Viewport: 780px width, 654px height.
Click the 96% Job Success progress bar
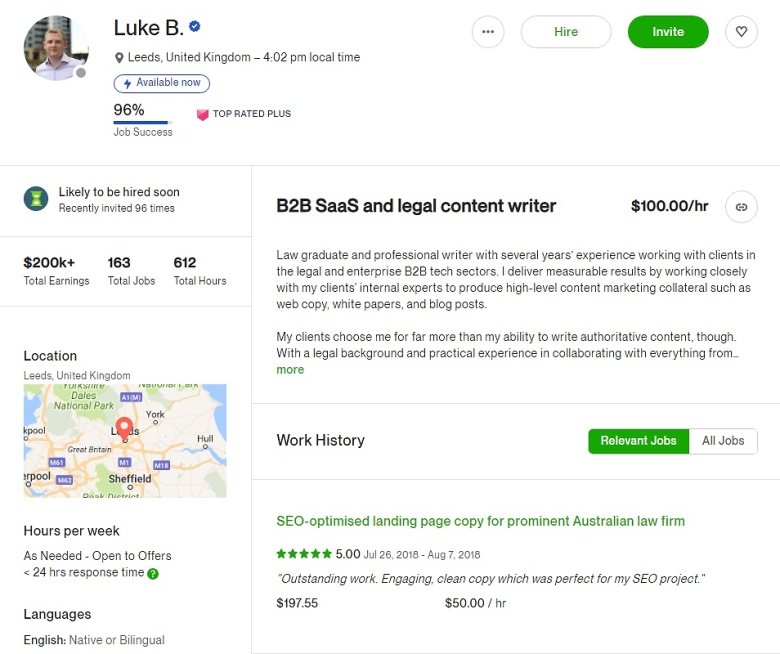[x=143, y=122]
